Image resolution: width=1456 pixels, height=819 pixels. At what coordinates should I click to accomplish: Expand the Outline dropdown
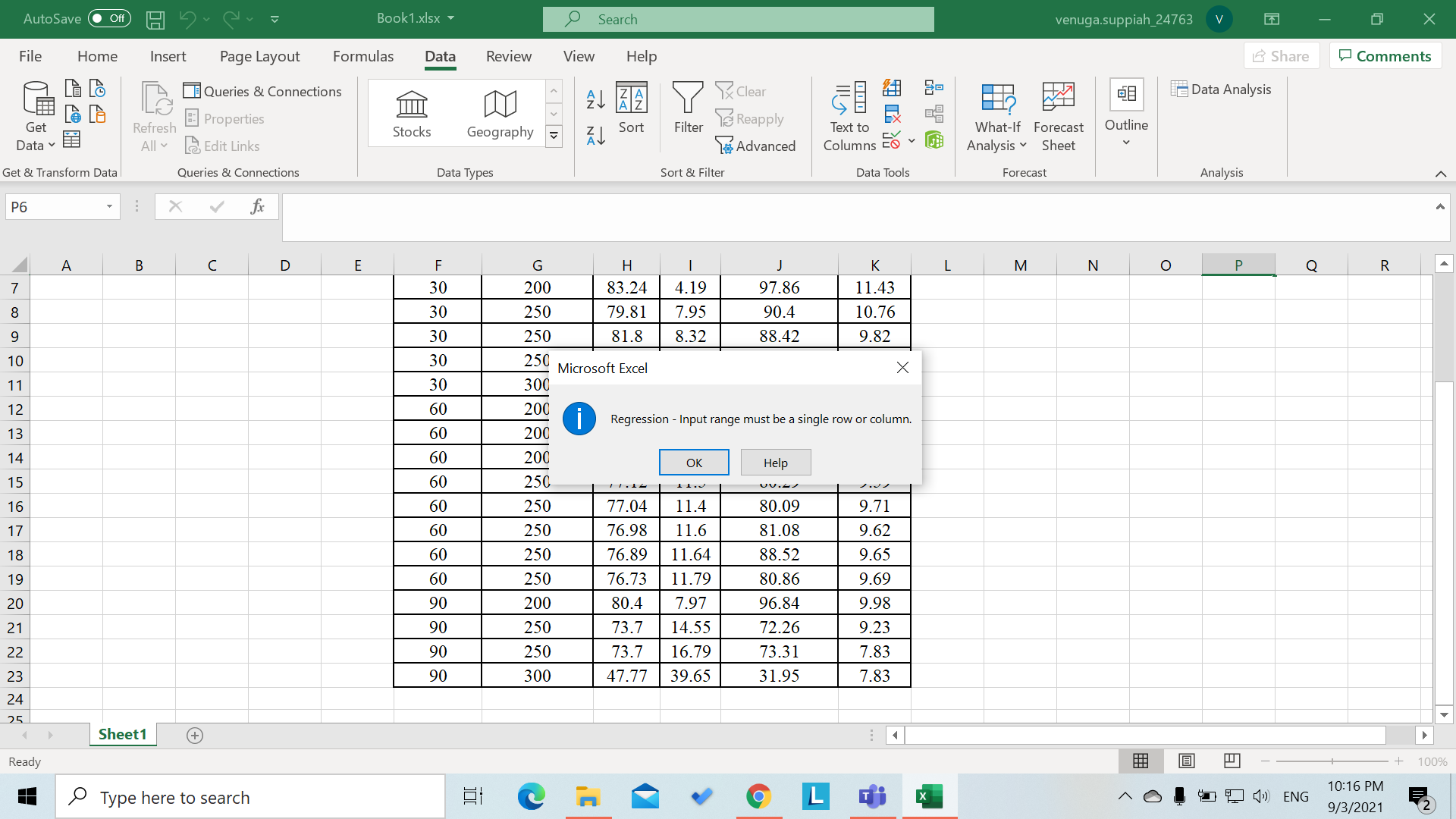coord(1126,115)
